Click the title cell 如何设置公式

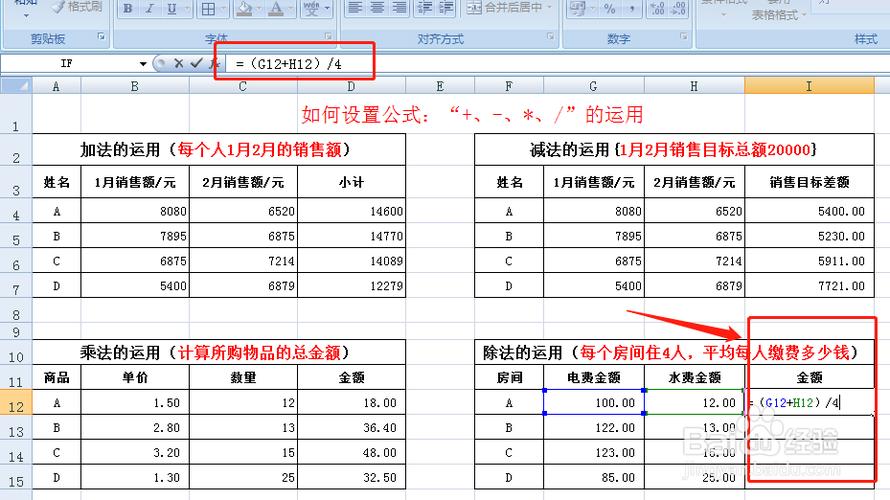(x=472, y=115)
